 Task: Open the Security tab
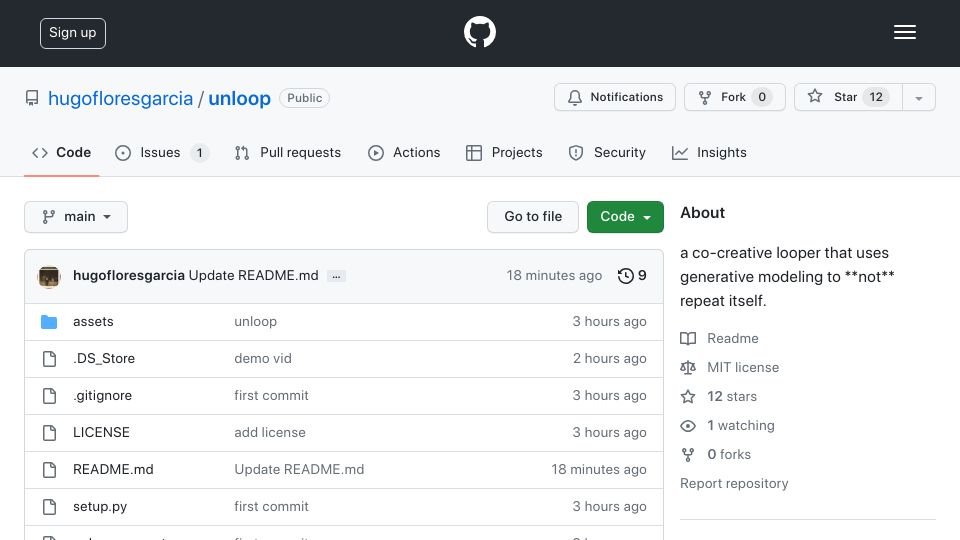coord(607,152)
